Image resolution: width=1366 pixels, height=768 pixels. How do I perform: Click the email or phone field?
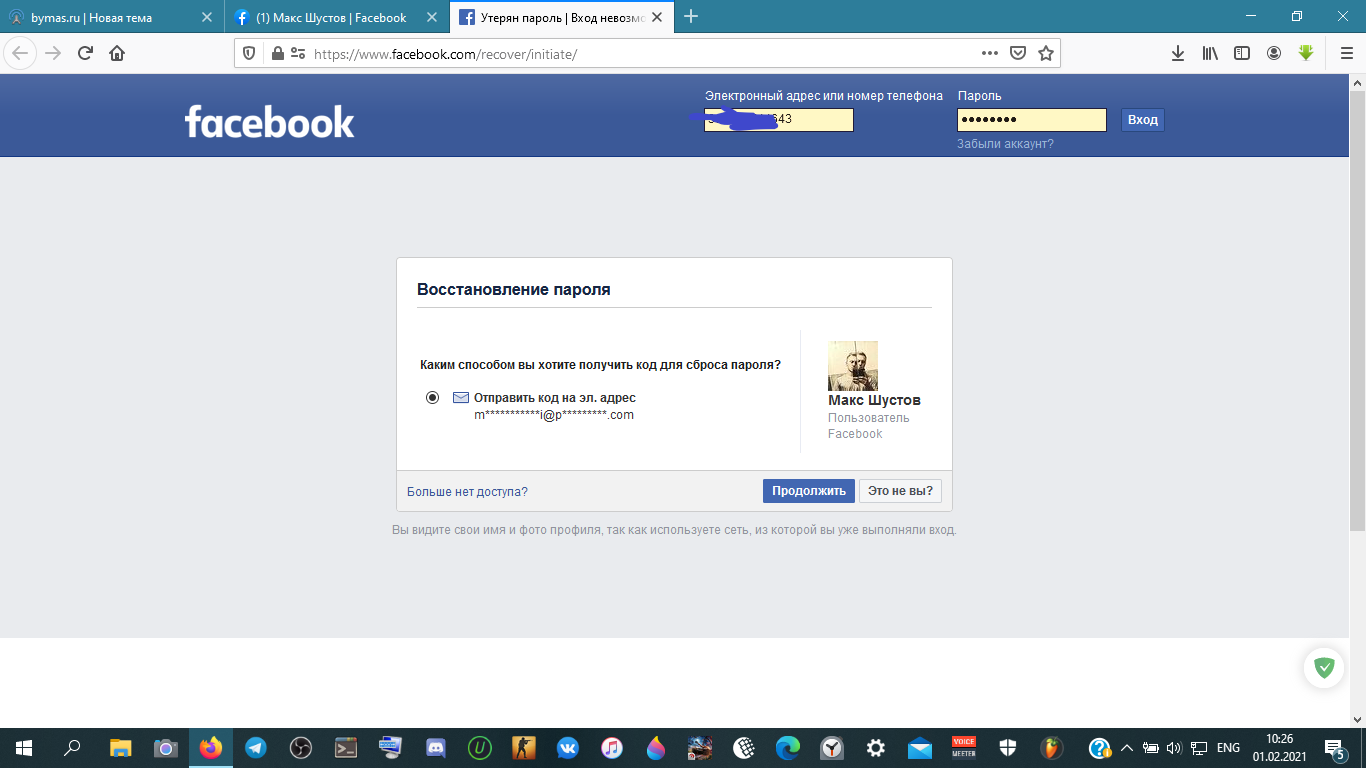[779, 120]
